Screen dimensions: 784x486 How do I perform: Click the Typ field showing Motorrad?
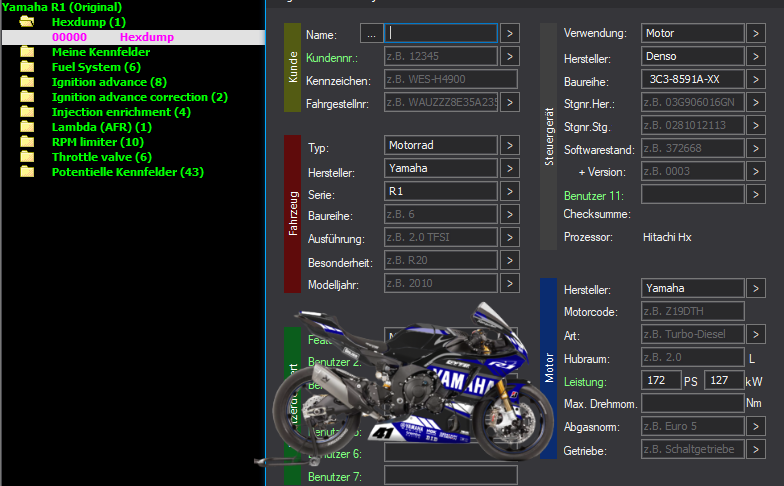441,146
